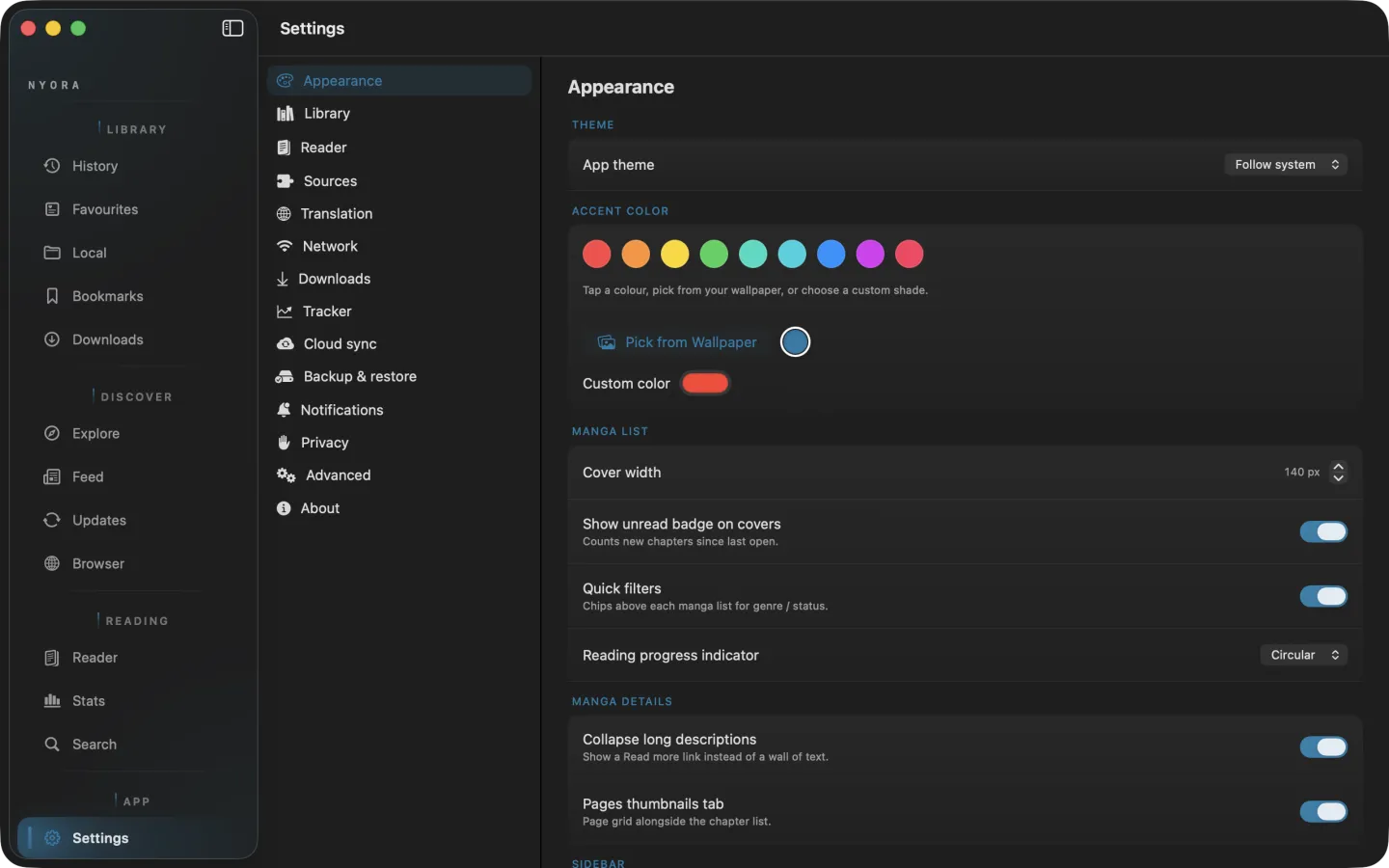Select the cyan accent color
Image resolution: width=1389 pixels, height=868 pixels.
[x=792, y=255]
